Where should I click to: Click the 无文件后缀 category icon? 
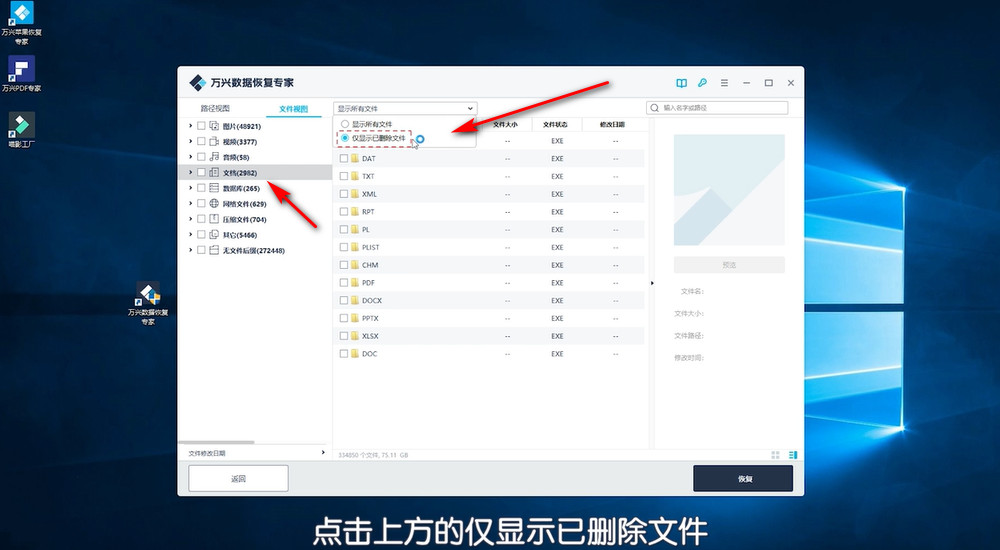pyautogui.click(x=214, y=250)
